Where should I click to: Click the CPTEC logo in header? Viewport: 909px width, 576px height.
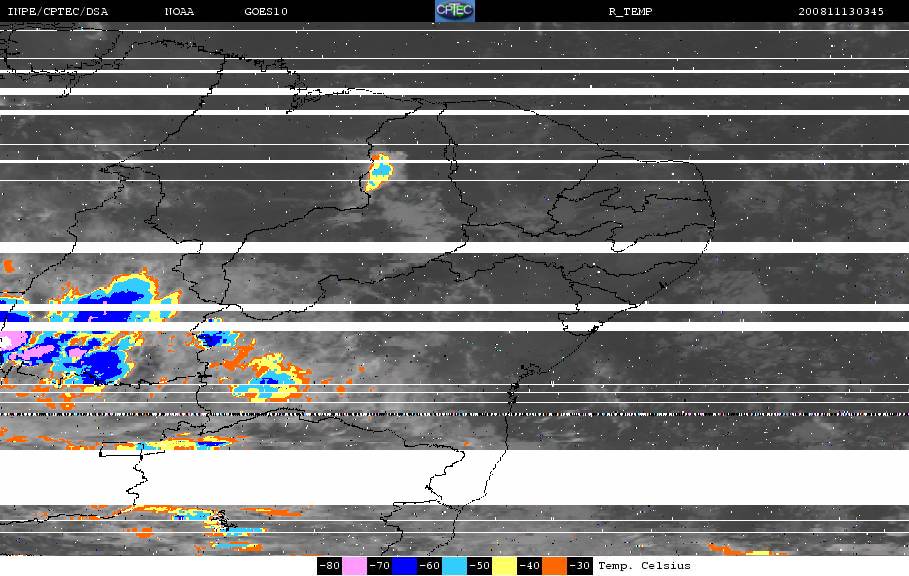coord(454,11)
